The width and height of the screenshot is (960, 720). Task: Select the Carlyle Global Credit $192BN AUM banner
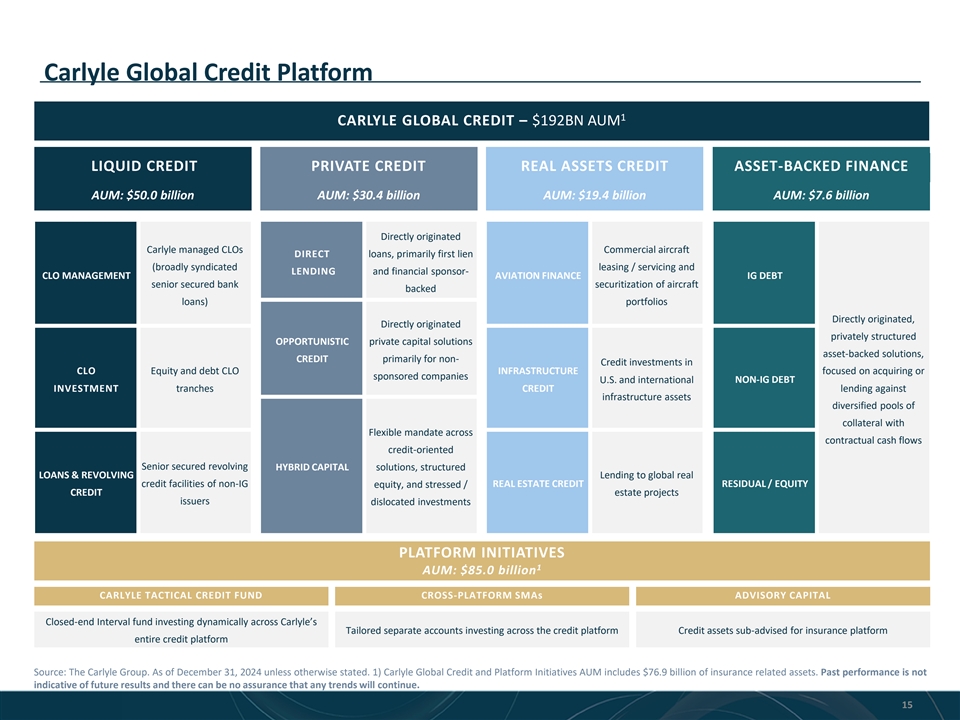481,121
